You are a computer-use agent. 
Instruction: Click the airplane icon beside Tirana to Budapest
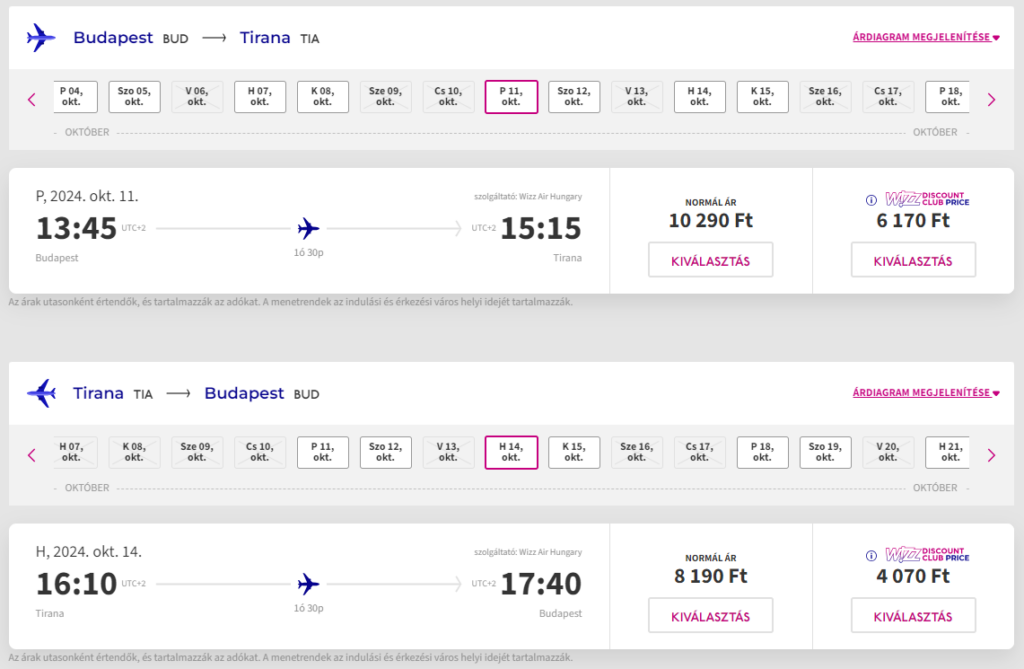tap(41, 394)
